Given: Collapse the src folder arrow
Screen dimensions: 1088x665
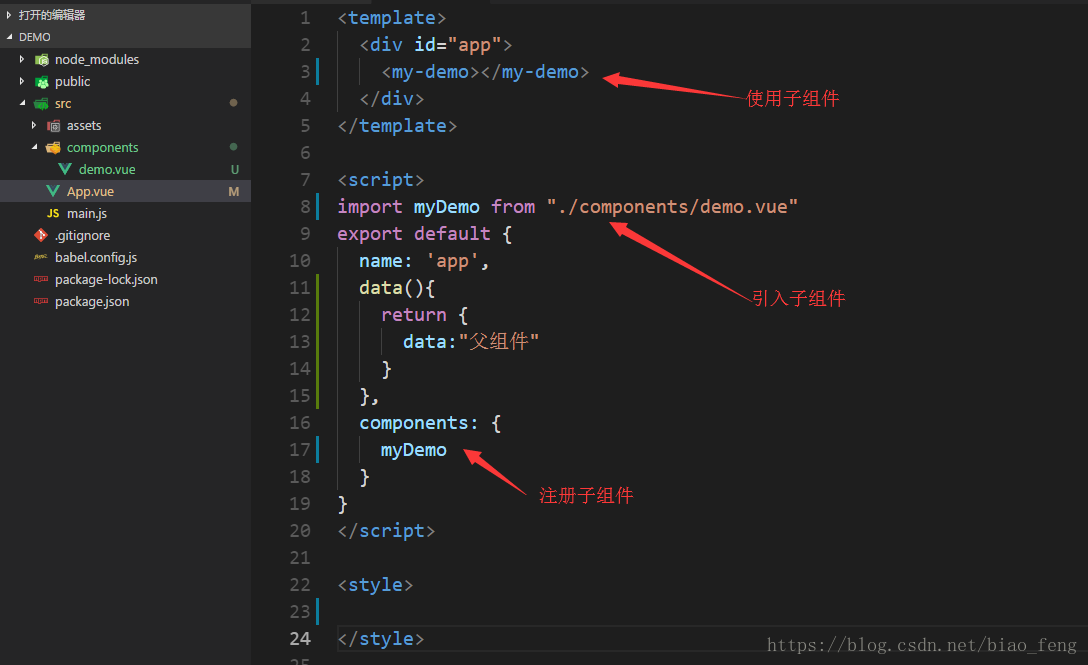Looking at the screenshot, I should 22,103.
